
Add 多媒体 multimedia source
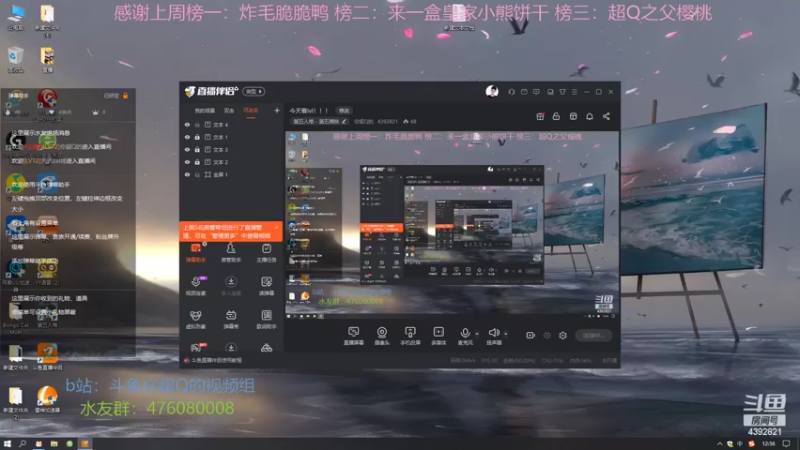(x=438, y=336)
